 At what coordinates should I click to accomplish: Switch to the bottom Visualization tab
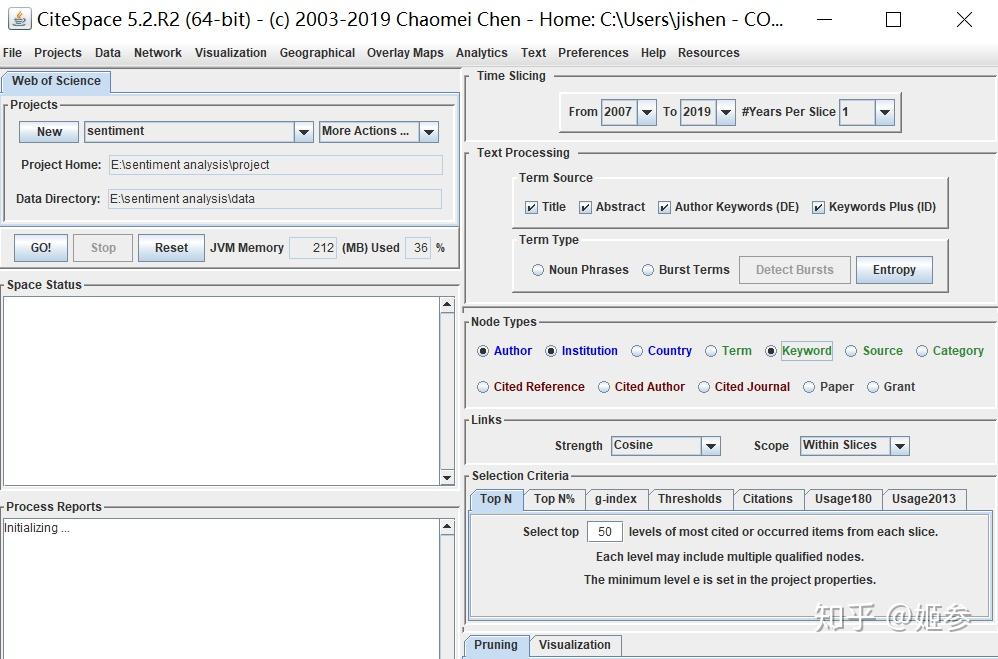(x=575, y=645)
